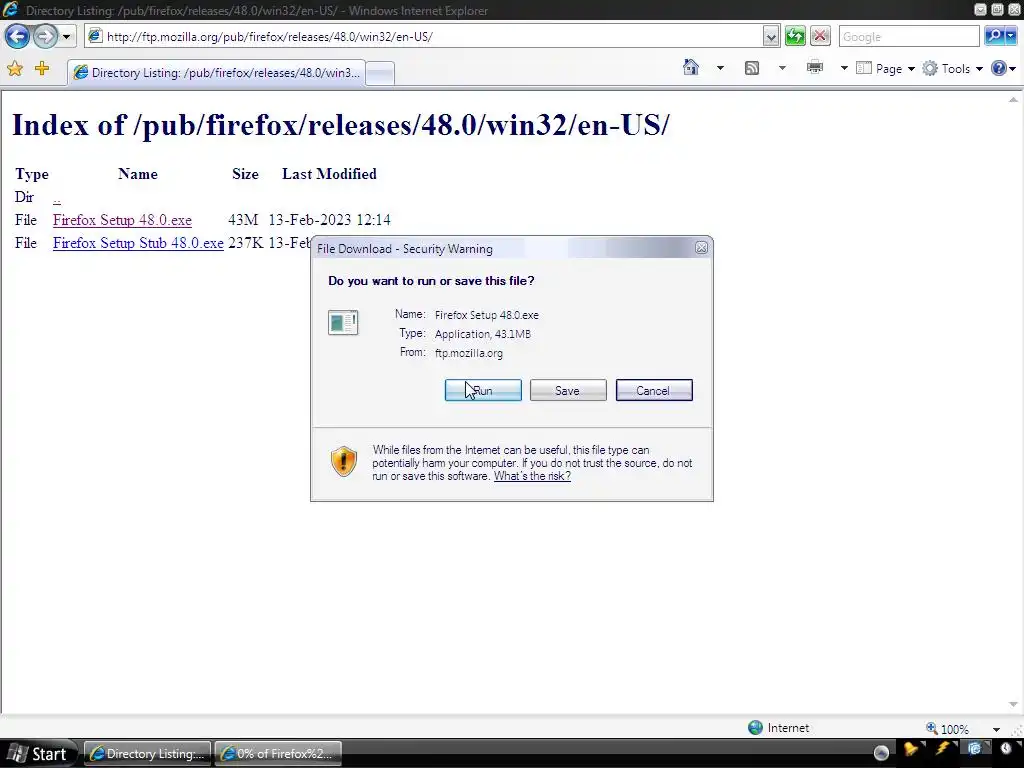Click the Back navigation arrow
This screenshot has width=1024, height=768.
click(x=18, y=37)
